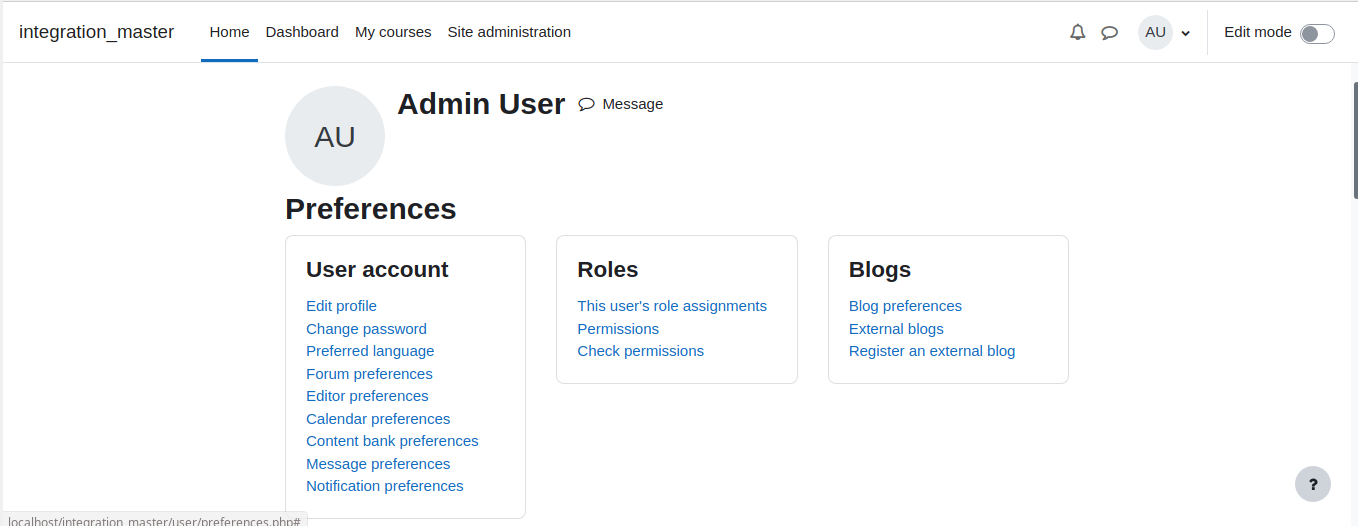
Task: Open the notifications bell icon
Action: point(1077,32)
